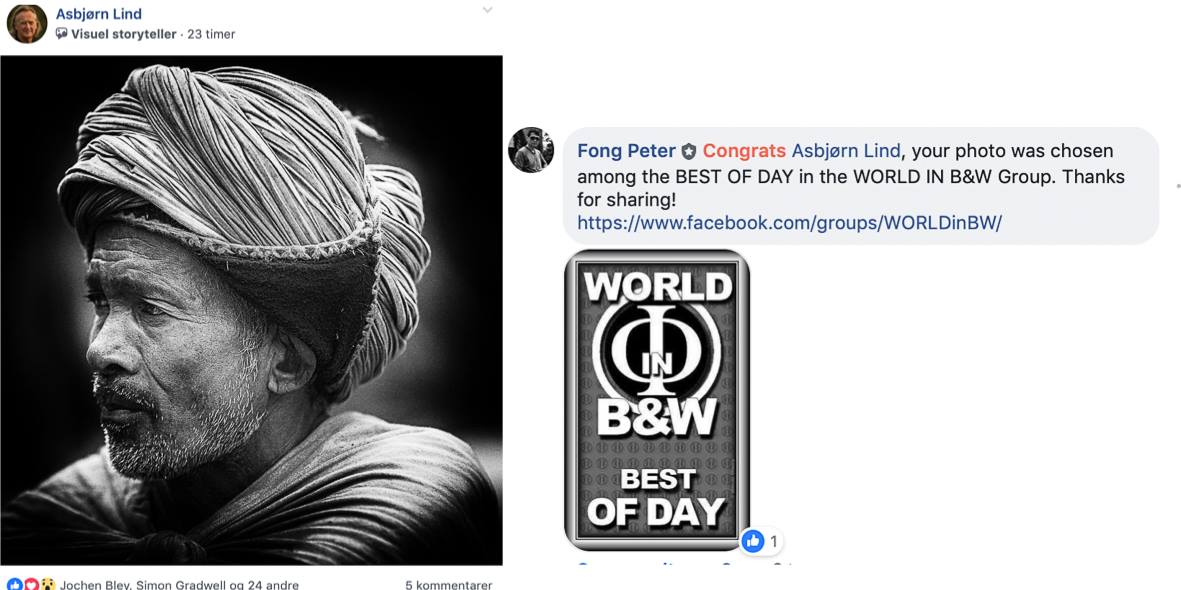
Task: Open Asbjørn Lind's profile picture in post header
Action: [x=27, y=24]
